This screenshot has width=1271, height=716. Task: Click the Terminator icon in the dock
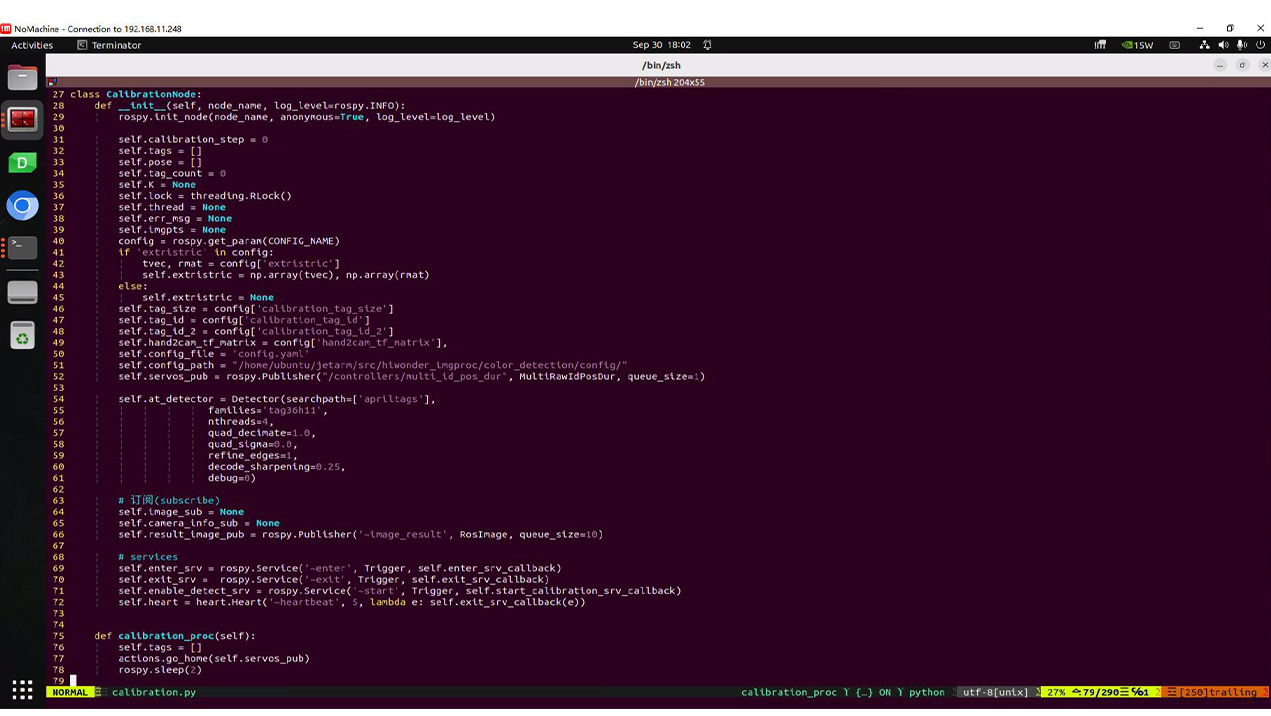[x=22, y=120]
